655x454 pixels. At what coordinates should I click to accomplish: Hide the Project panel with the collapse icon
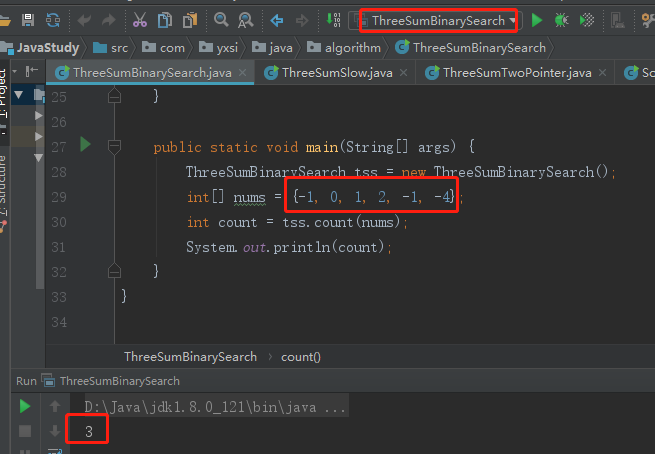click(32, 71)
